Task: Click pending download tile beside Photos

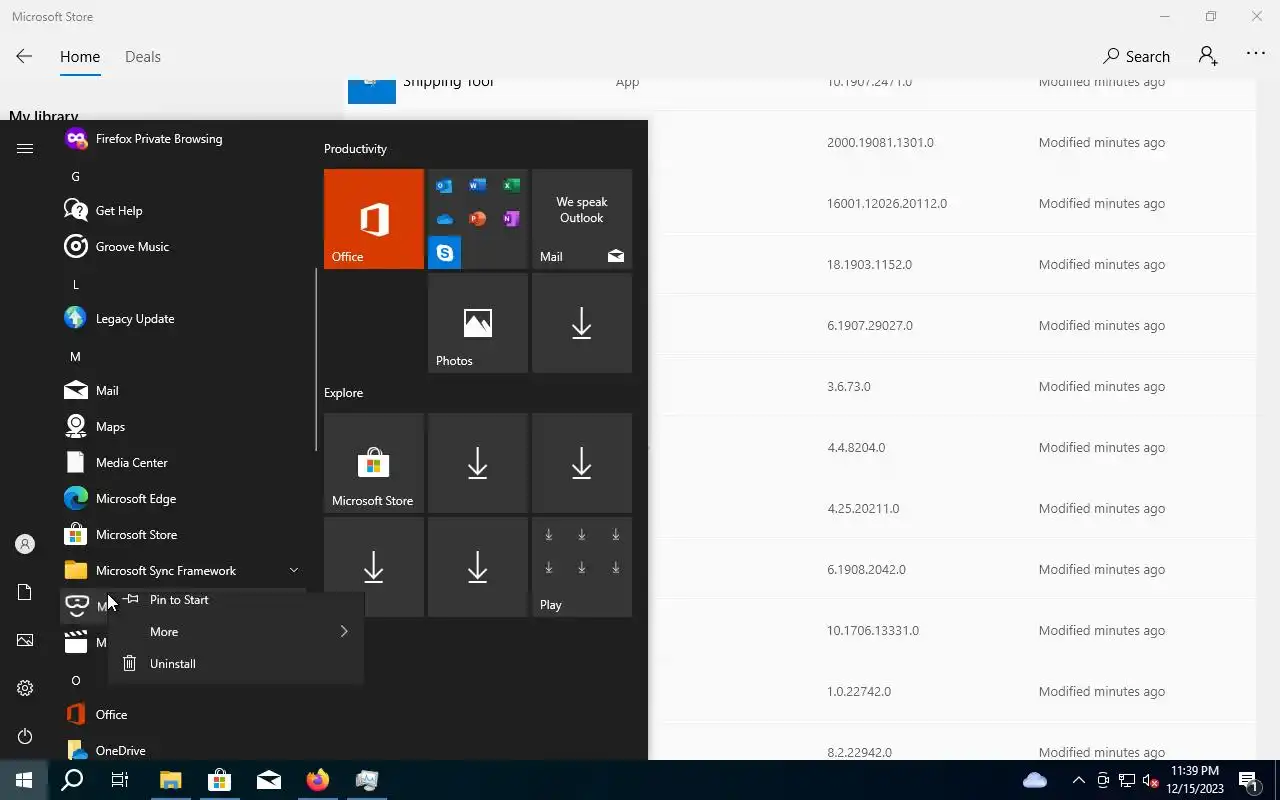Action: click(x=582, y=323)
